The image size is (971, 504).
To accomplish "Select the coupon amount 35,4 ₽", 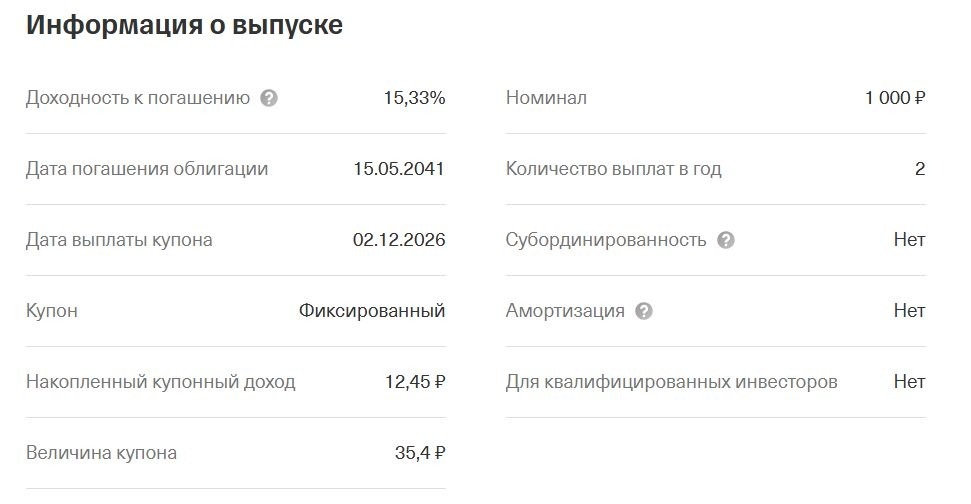I will (x=420, y=453).
